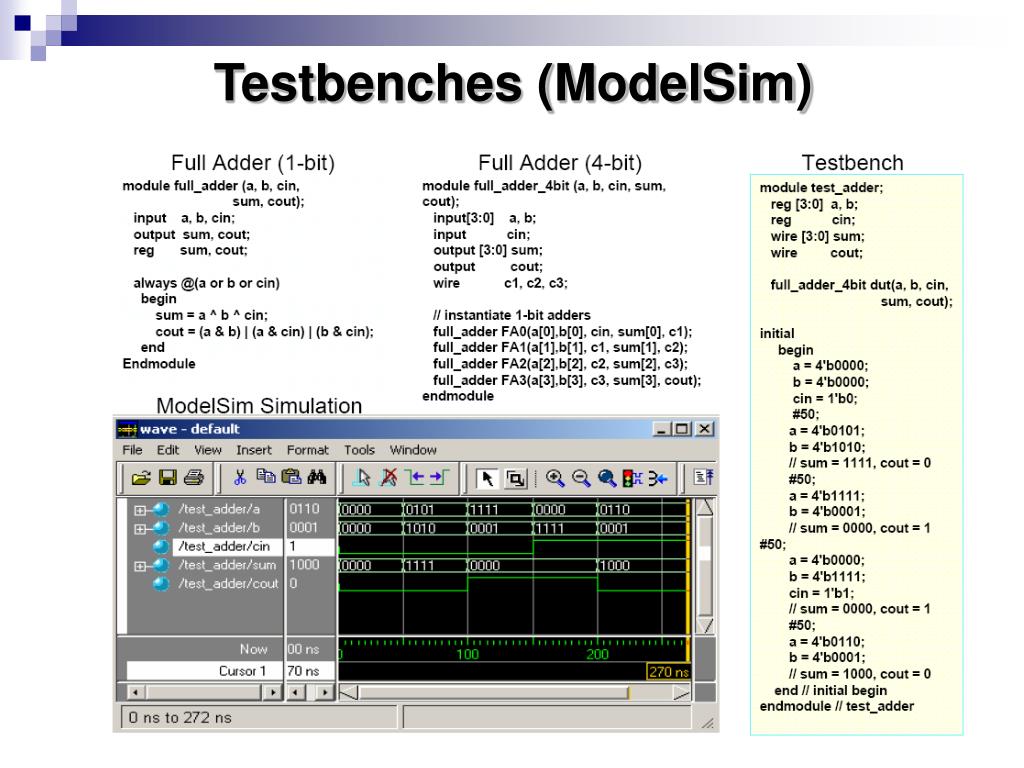
Task: Click the 100 mark on time ruler
Action: 468,654
